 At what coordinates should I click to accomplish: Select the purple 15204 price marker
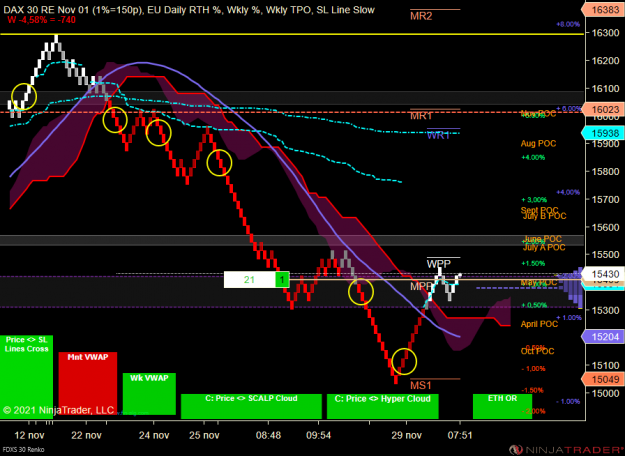603,337
